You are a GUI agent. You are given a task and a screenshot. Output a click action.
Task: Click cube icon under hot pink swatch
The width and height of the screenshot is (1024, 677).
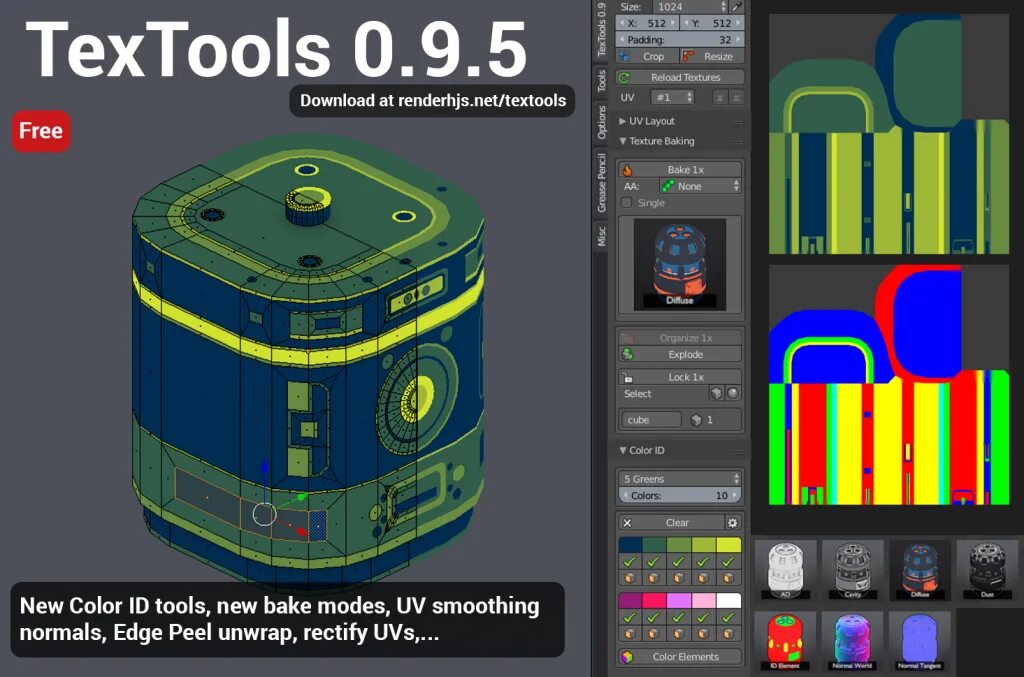654,633
